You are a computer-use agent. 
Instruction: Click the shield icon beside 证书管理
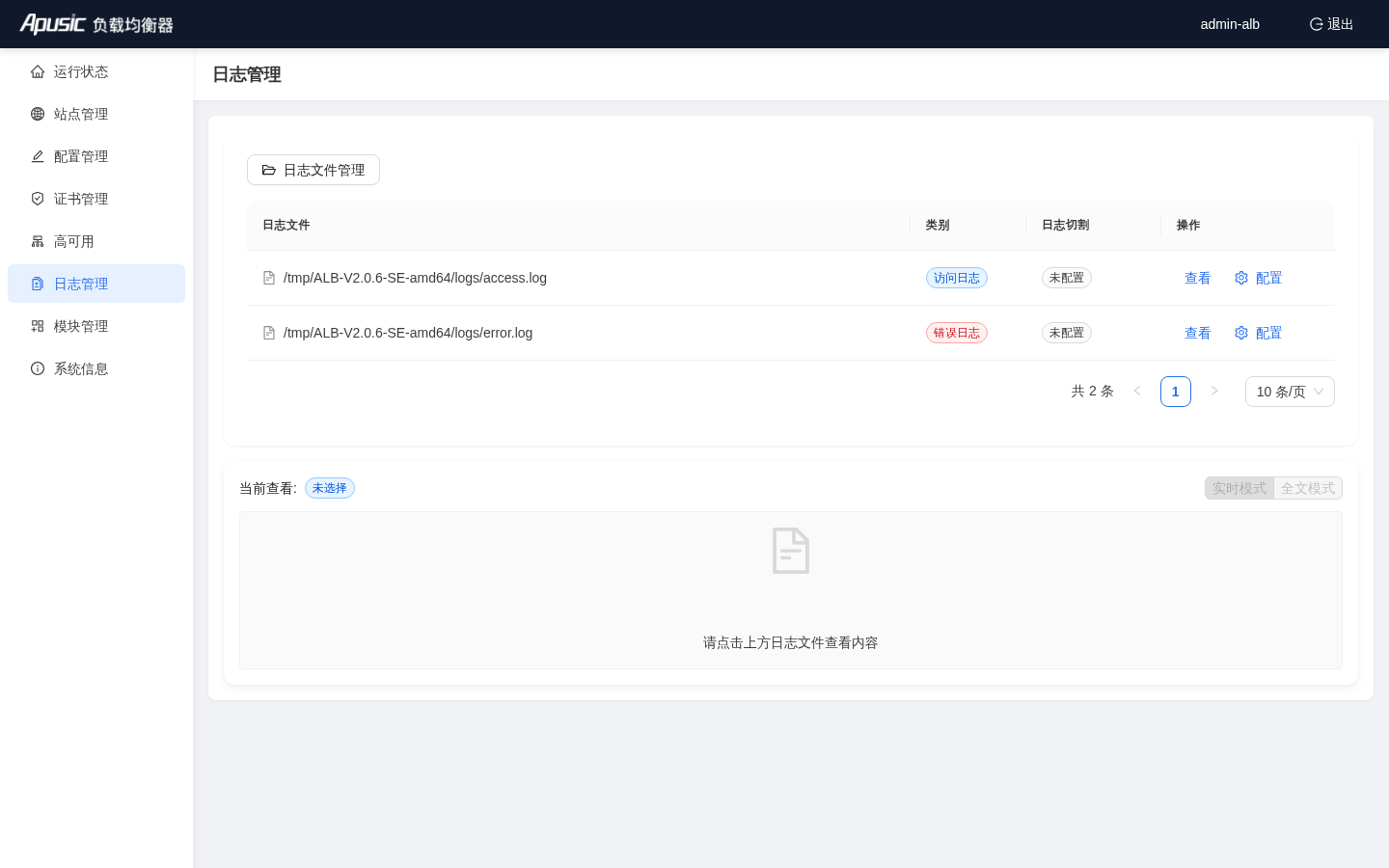(x=38, y=199)
